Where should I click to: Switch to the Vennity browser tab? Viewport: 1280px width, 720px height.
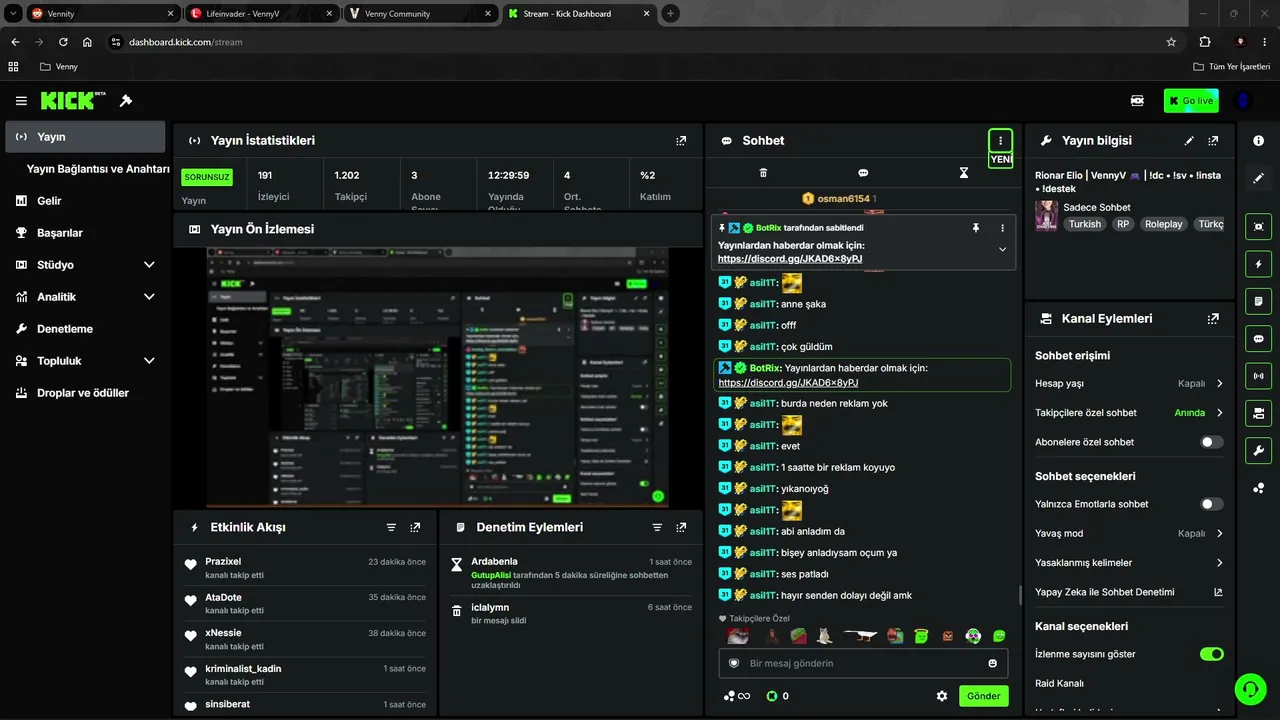point(102,14)
